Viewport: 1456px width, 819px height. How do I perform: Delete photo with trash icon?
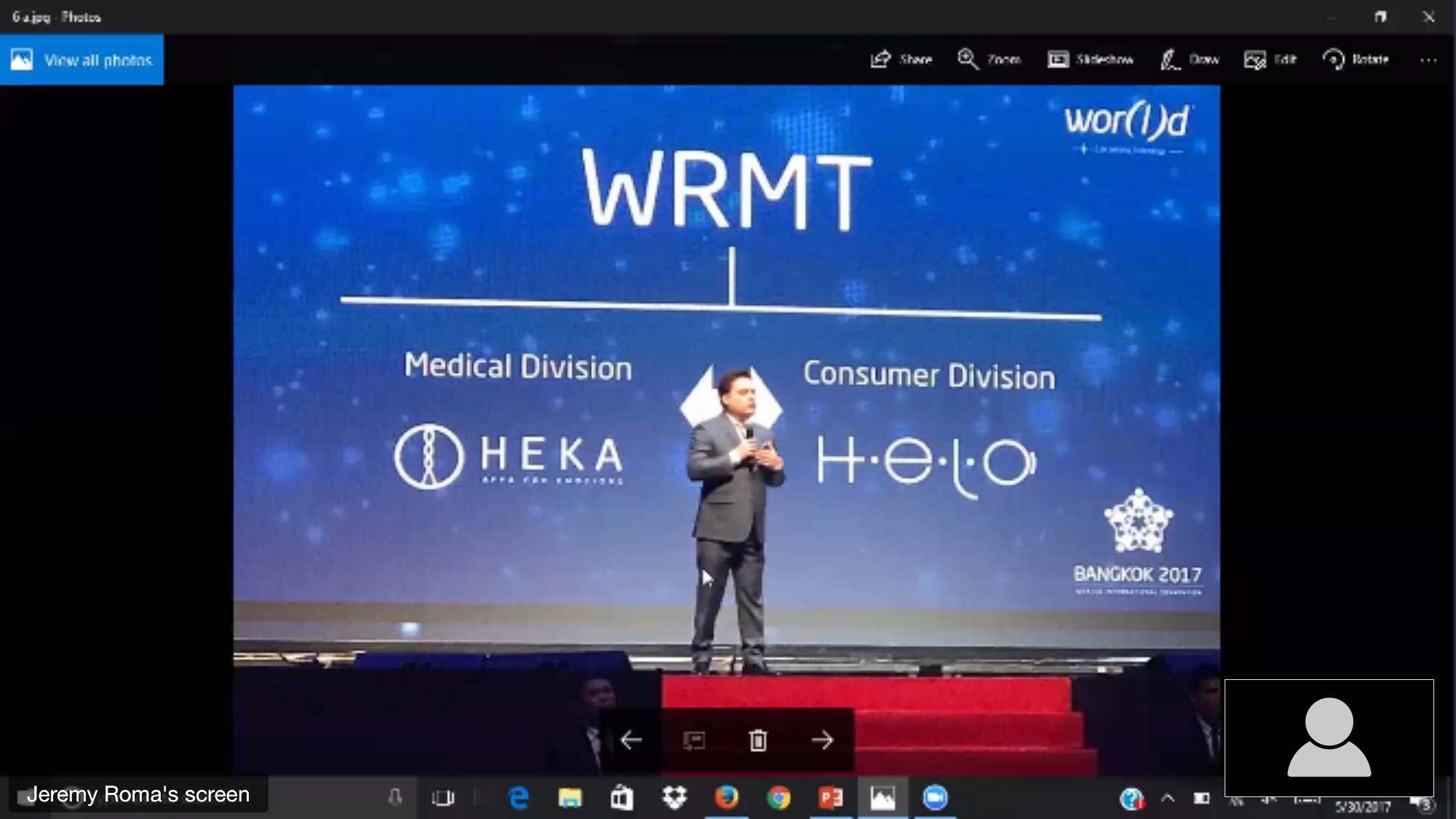[x=758, y=740]
